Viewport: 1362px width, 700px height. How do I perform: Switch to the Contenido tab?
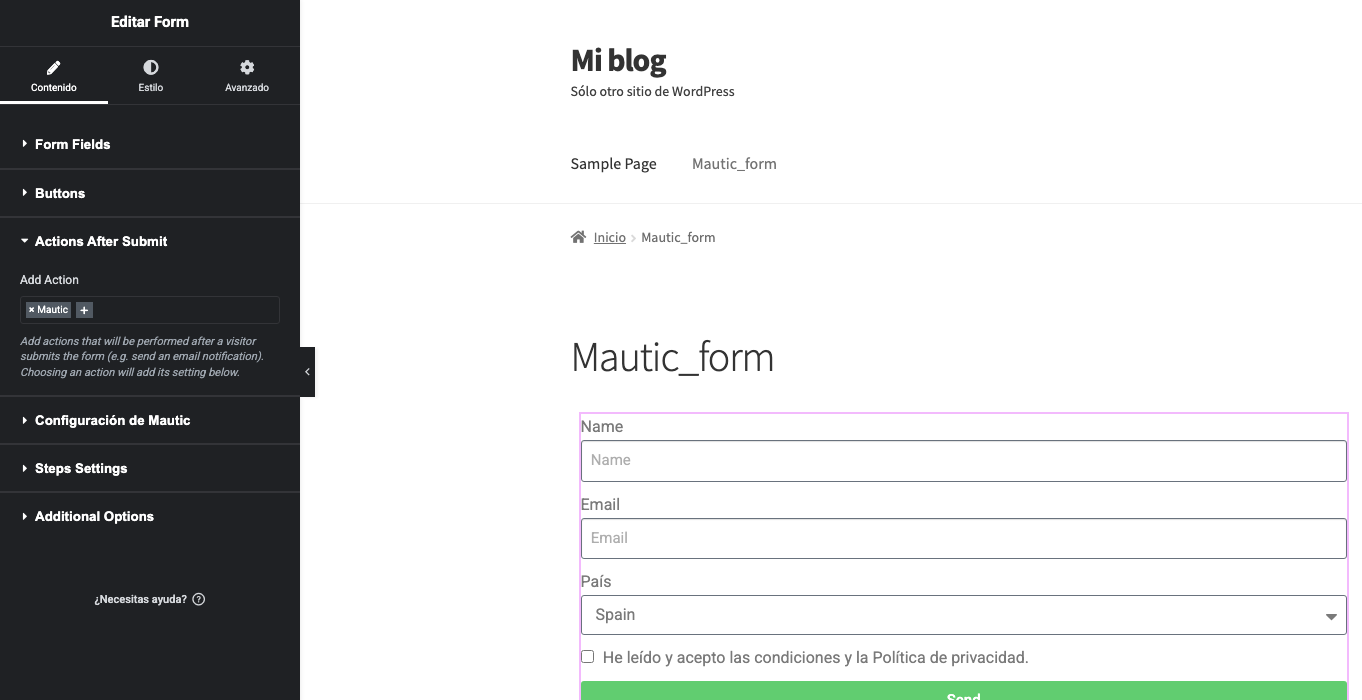coord(54,75)
